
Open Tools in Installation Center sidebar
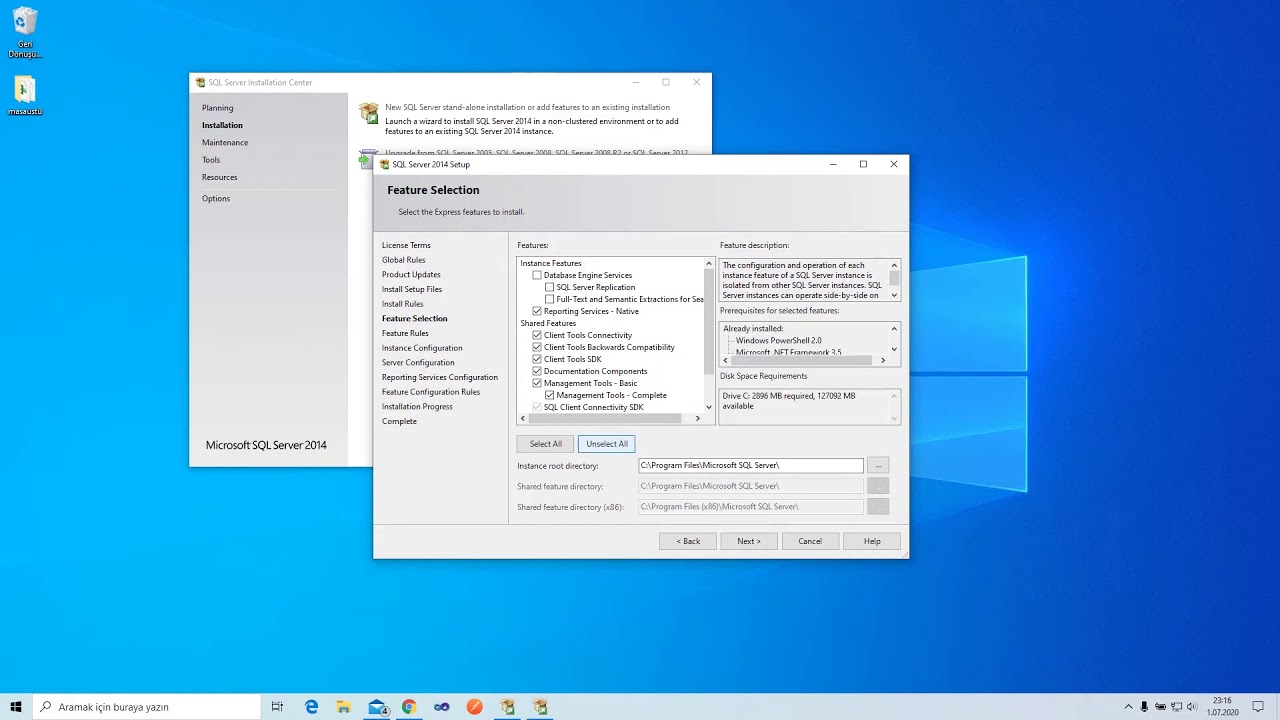211,160
